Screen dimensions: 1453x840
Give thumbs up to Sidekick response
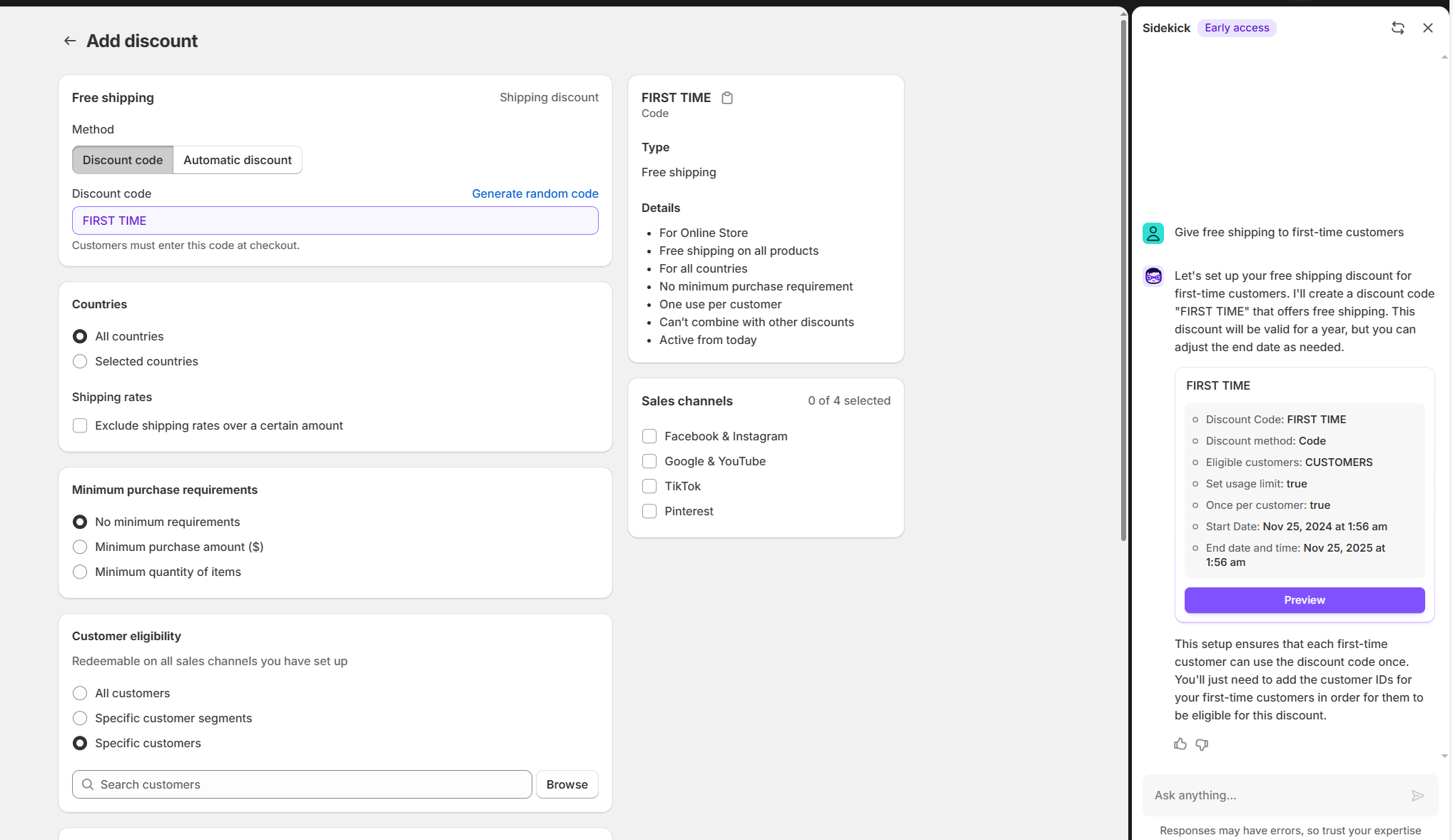[1180, 744]
